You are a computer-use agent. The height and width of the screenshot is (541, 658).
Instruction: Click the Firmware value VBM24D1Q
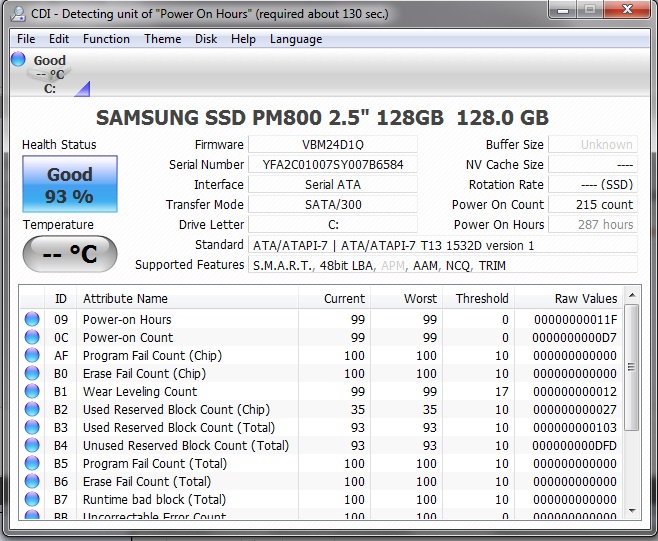click(333, 144)
